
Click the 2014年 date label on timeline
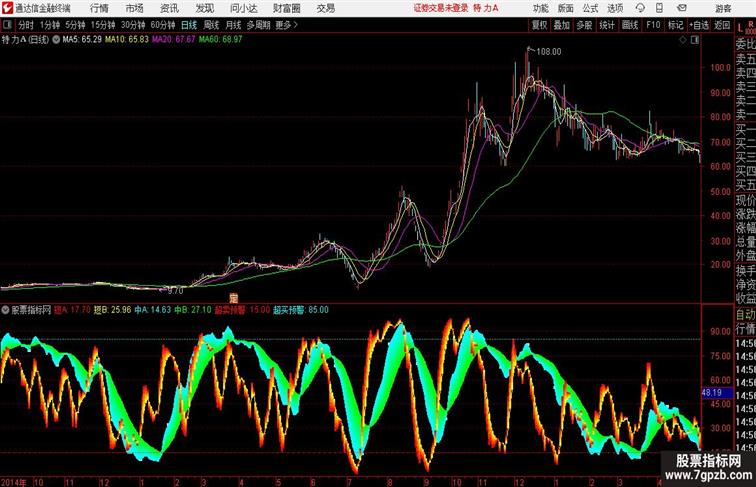13,482
